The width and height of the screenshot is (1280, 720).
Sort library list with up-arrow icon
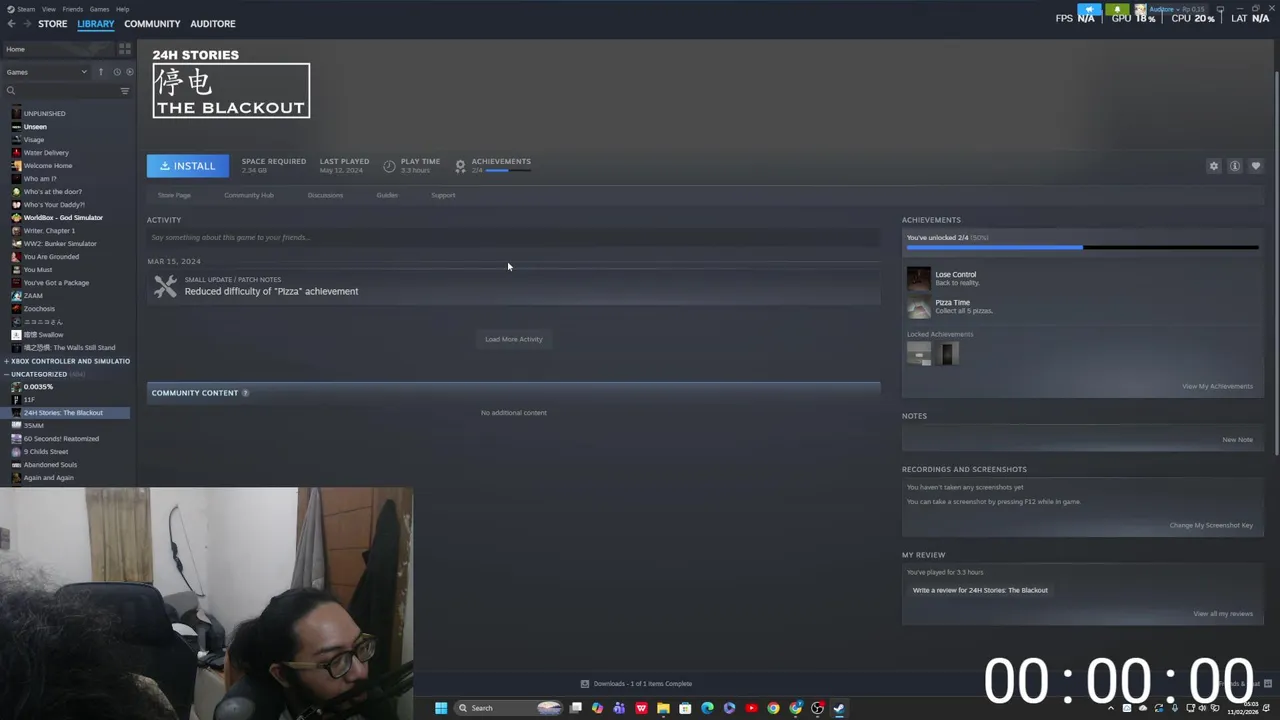tap(100, 72)
